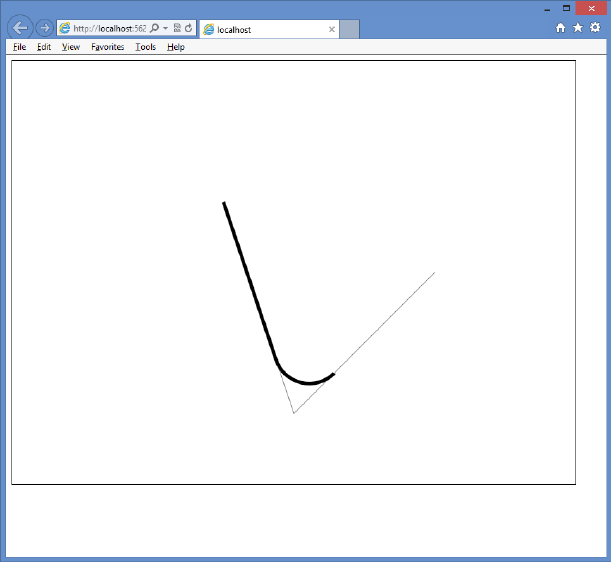Go back using the Back arrow button
The image size is (611, 562).
point(20,28)
